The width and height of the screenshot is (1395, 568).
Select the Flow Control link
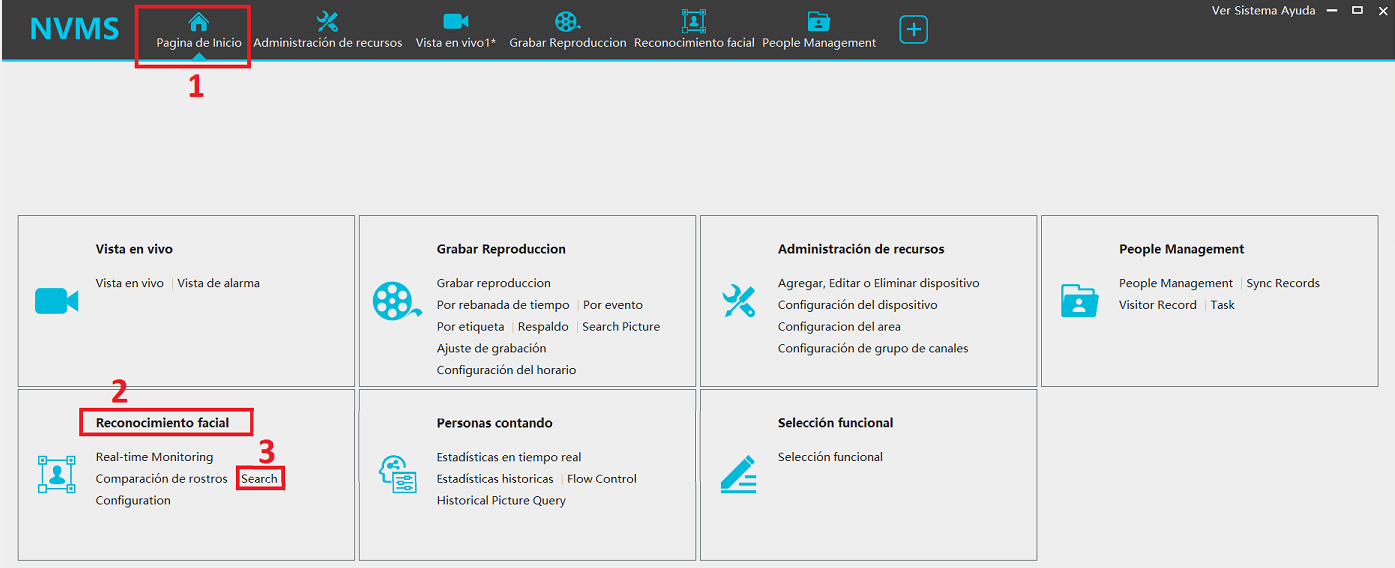coord(601,479)
